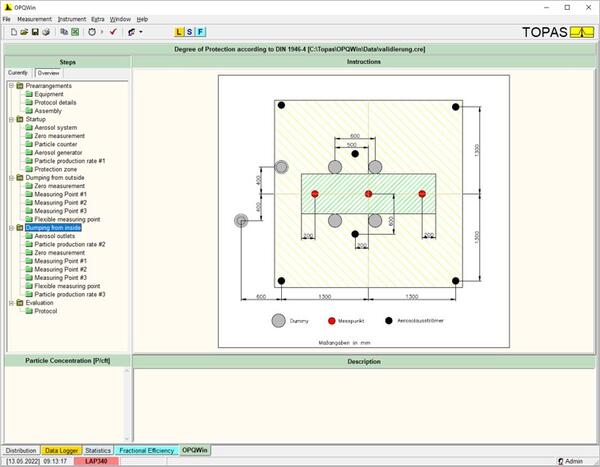The height and width of the screenshot is (467, 600).
Task: Click the Prearrangements folder icon
Action: 20,86
